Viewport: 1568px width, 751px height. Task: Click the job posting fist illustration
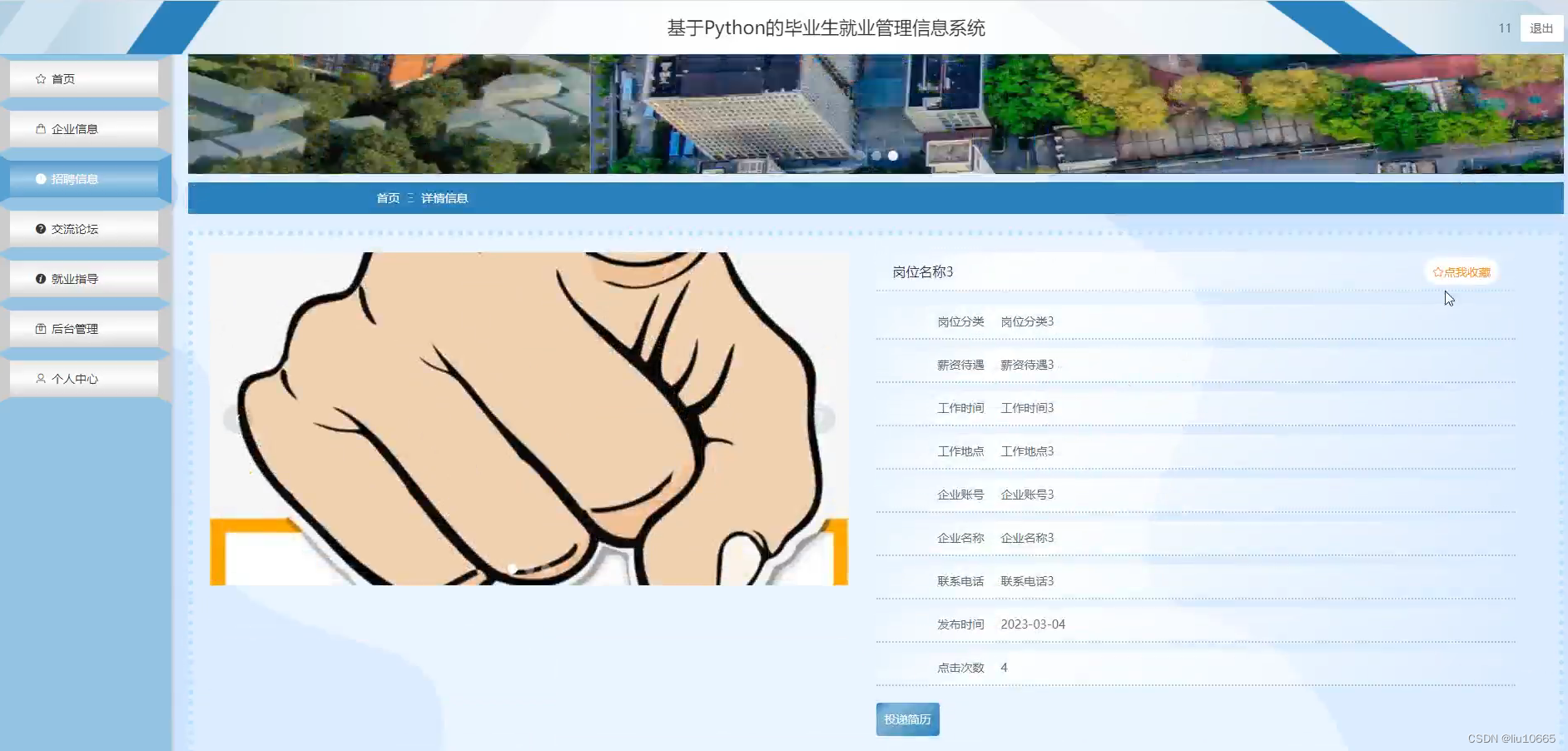pos(530,420)
